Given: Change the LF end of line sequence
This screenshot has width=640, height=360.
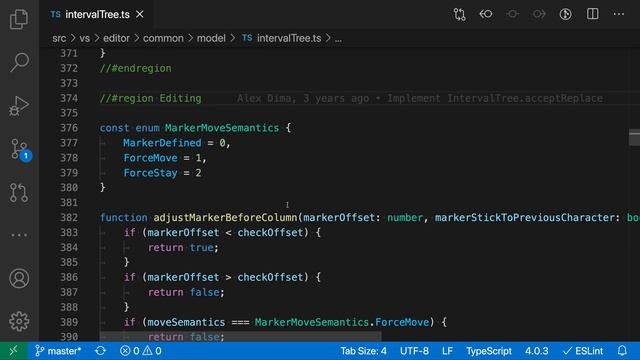Looking at the screenshot, I should coord(447,351).
